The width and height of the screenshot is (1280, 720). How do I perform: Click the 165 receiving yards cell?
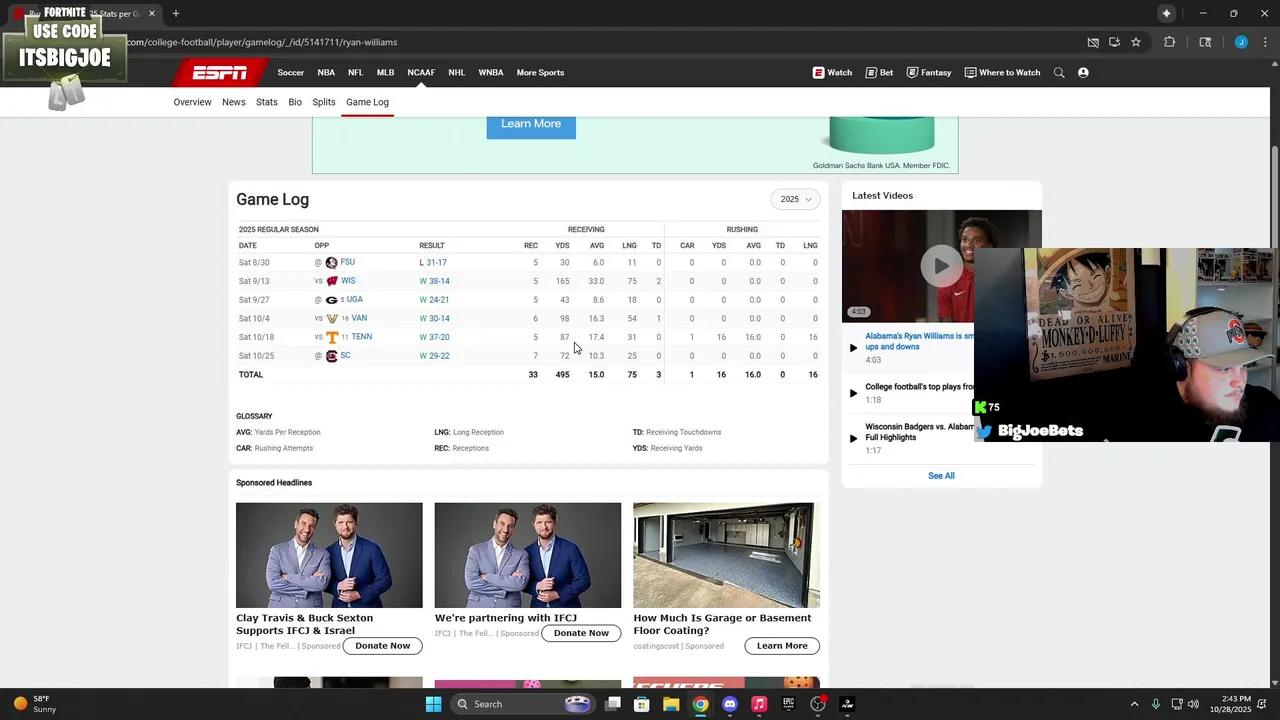(562, 281)
